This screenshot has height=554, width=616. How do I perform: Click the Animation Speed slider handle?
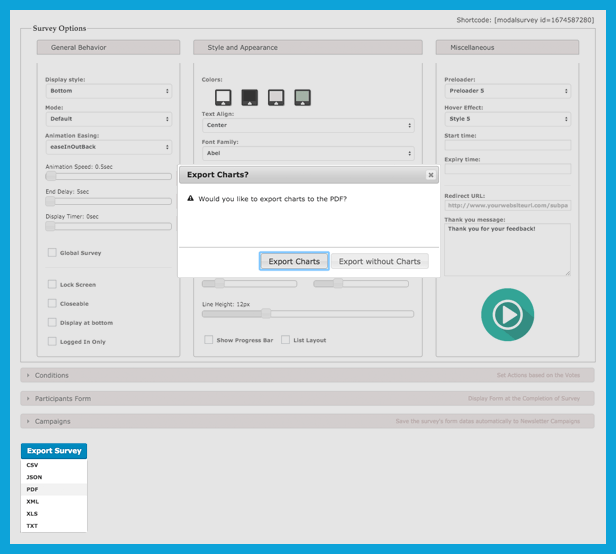[x=51, y=176]
